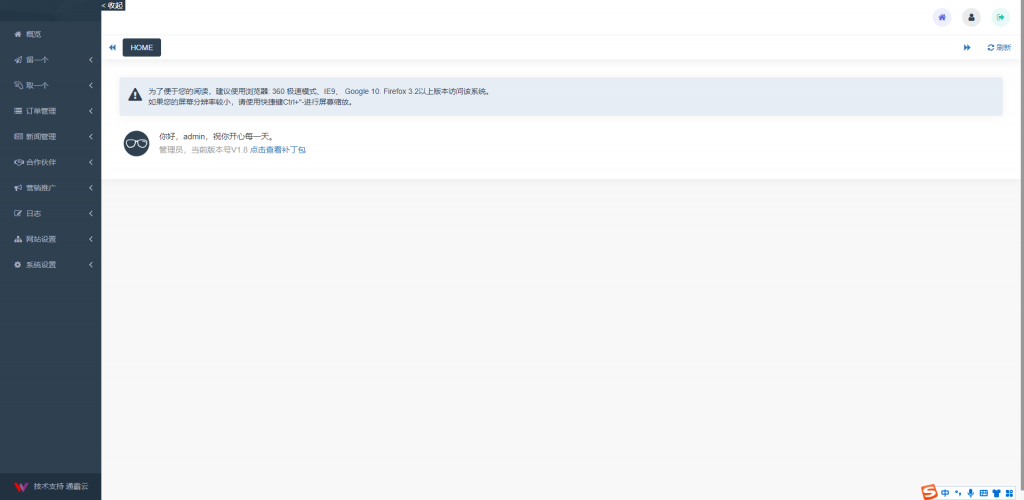Open the user profile icon in header
1024x500 pixels.
pos(971,17)
